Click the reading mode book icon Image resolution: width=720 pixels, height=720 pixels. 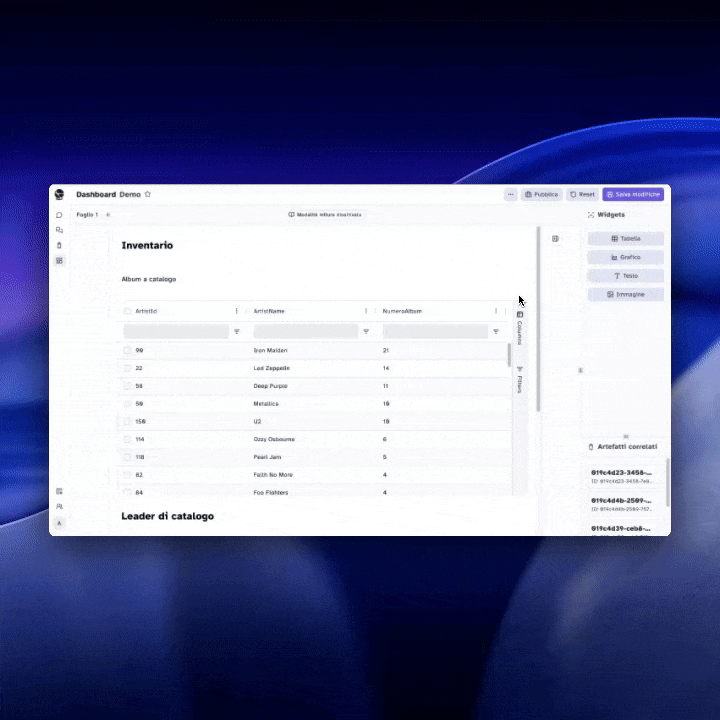(291, 214)
